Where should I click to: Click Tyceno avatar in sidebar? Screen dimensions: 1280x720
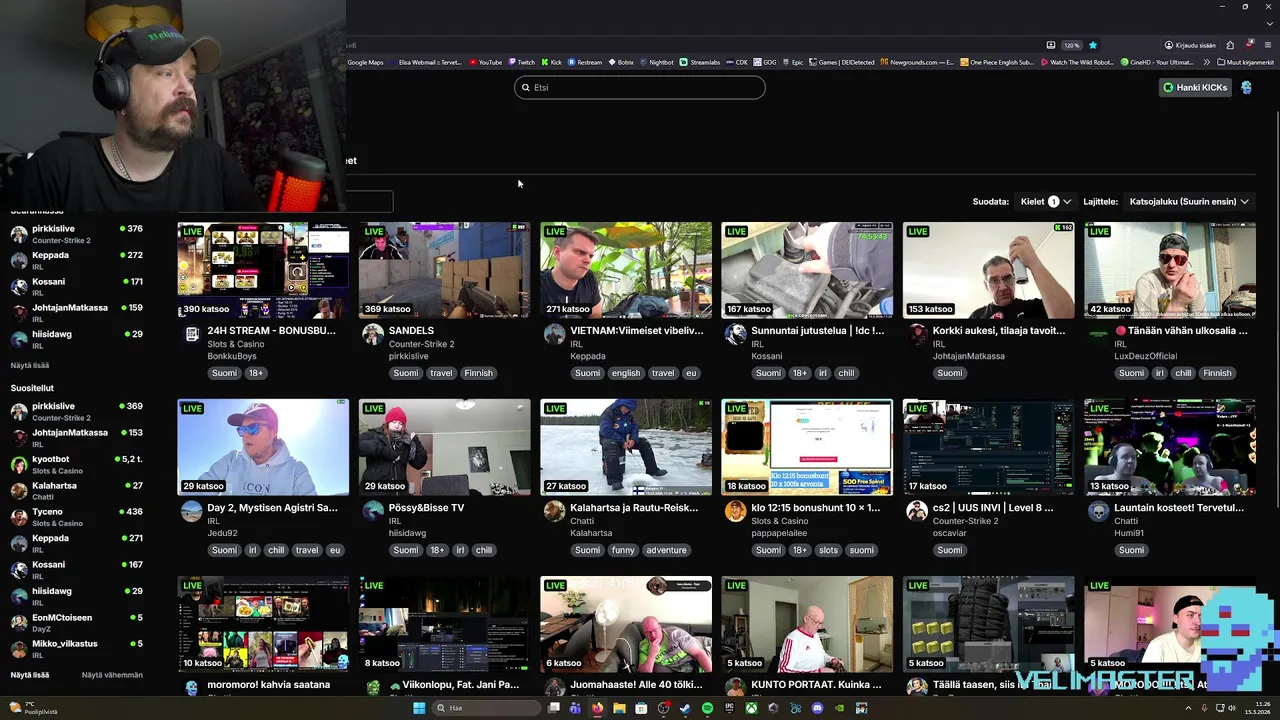point(19,517)
